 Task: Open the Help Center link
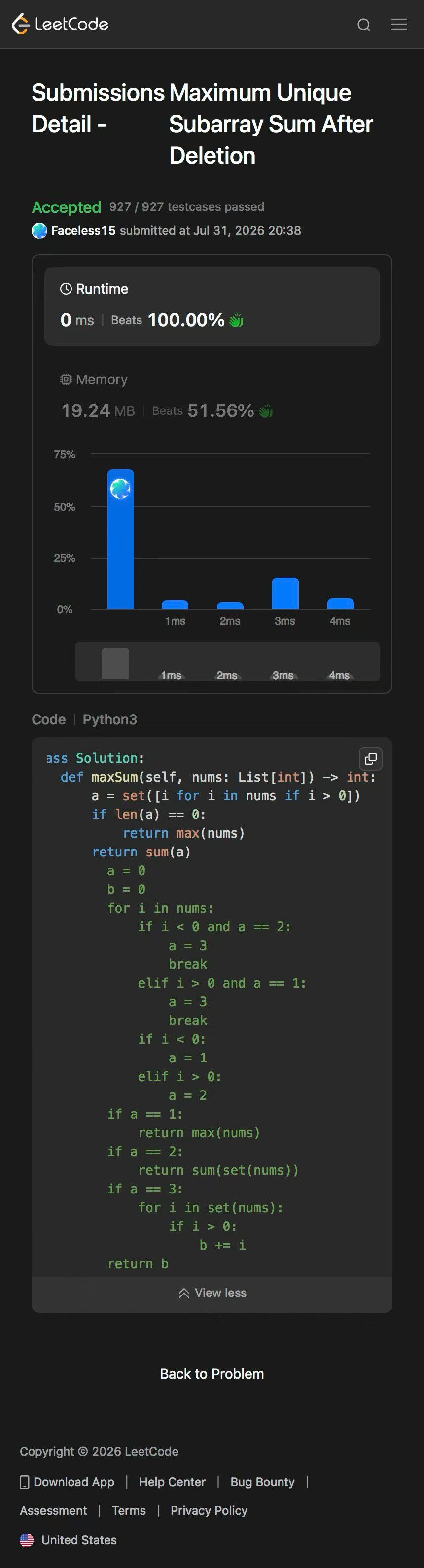pyautogui.click(x=173, y=1482)
